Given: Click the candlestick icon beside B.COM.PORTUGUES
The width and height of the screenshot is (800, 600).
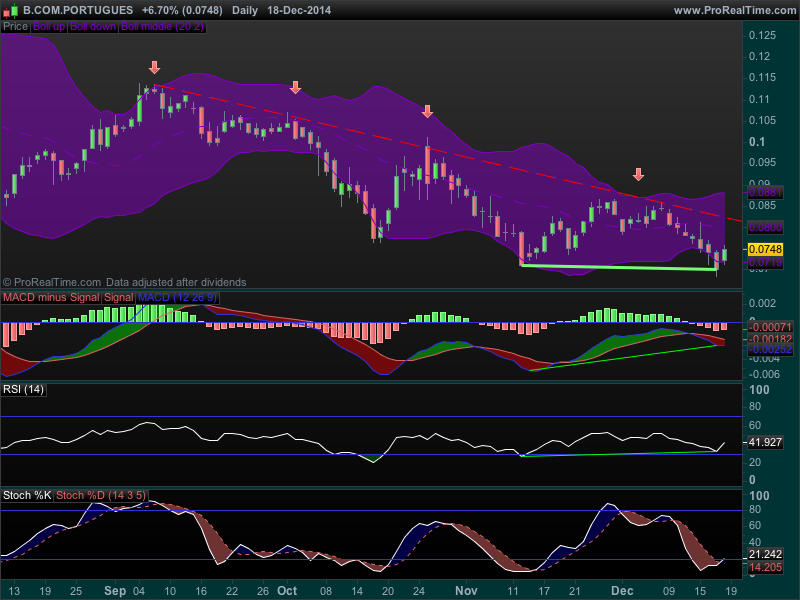Looking at the screenshot, I should coord(11,9).
